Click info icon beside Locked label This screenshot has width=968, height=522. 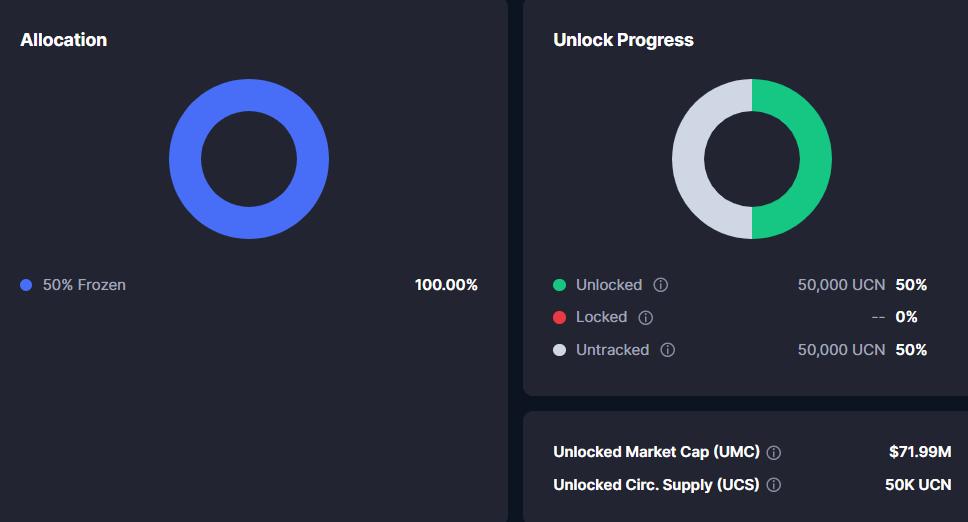click(645, 318)
